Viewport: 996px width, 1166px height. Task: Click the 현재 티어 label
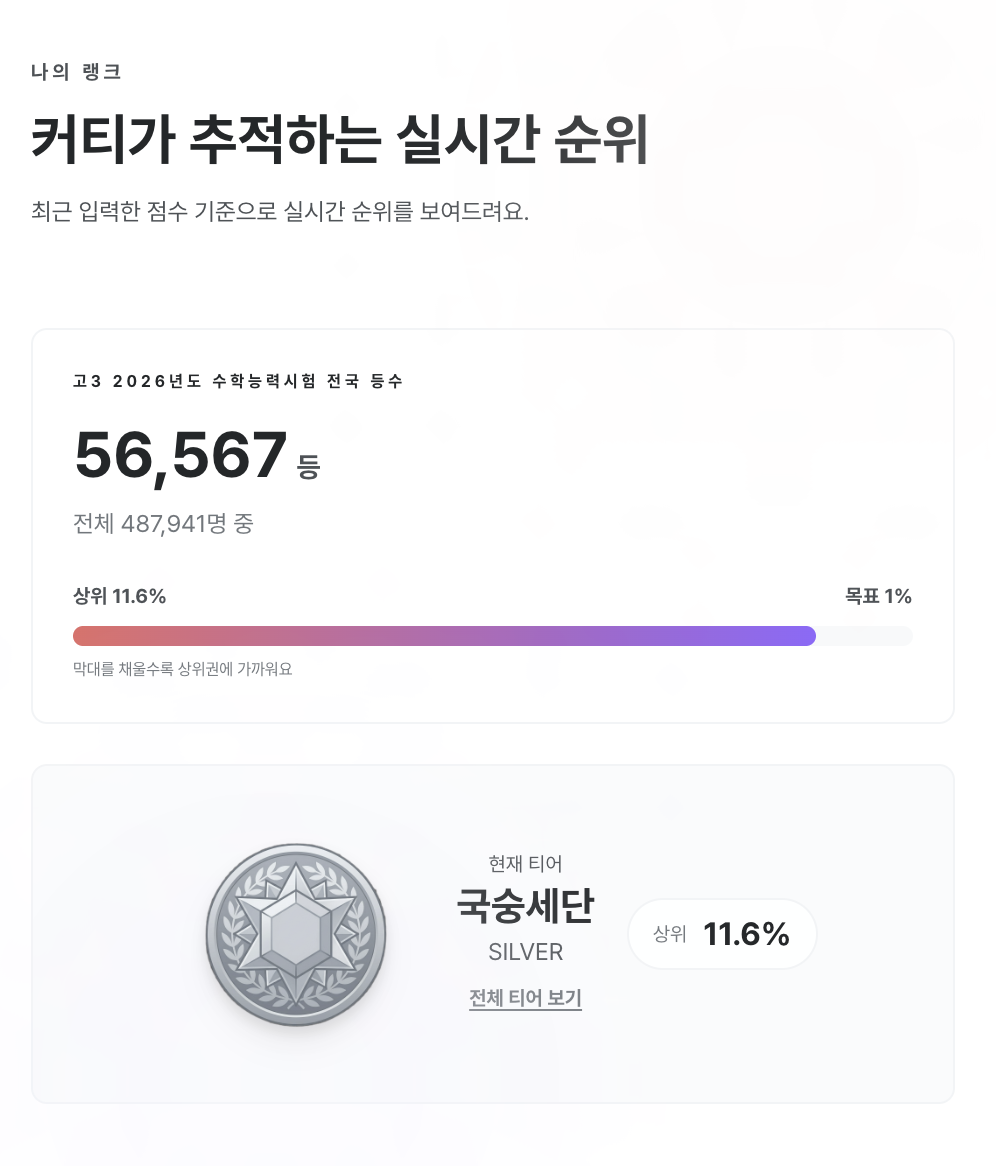(524, 864)
